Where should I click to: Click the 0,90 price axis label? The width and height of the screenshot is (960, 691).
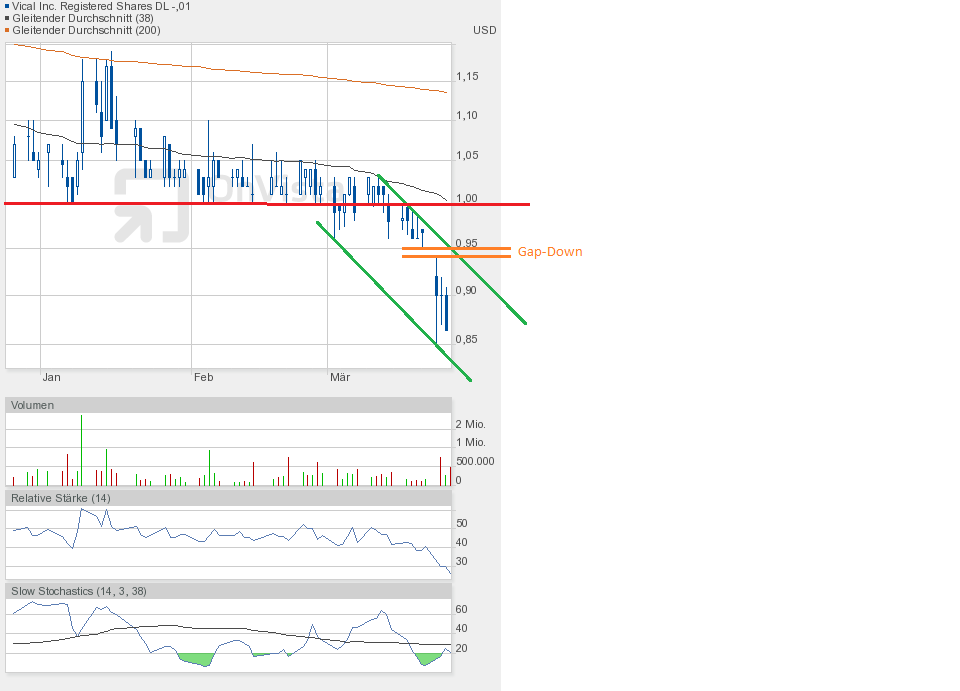[466, 290]
